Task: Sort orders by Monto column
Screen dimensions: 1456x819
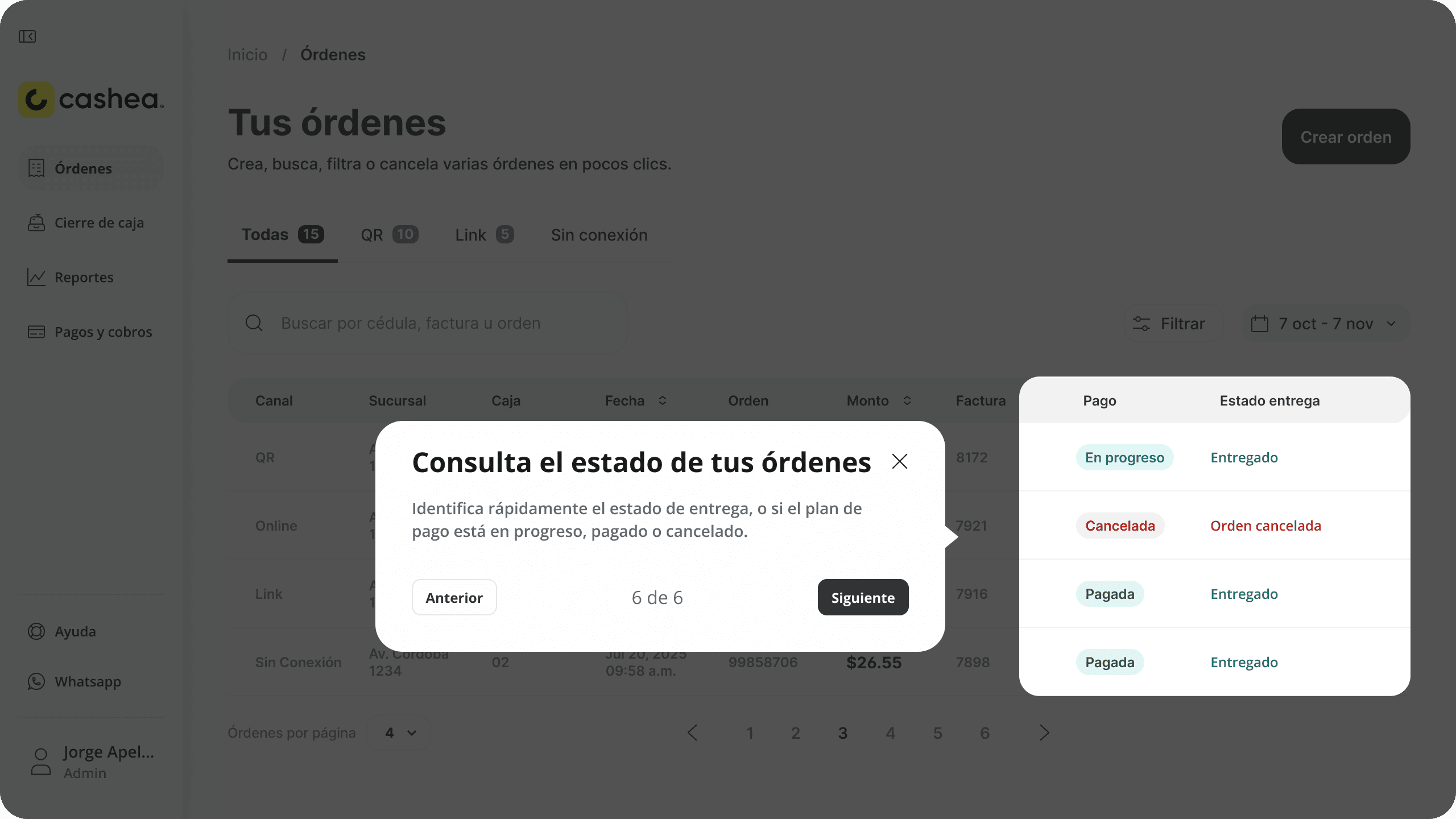Action: (x=907, y=401)
